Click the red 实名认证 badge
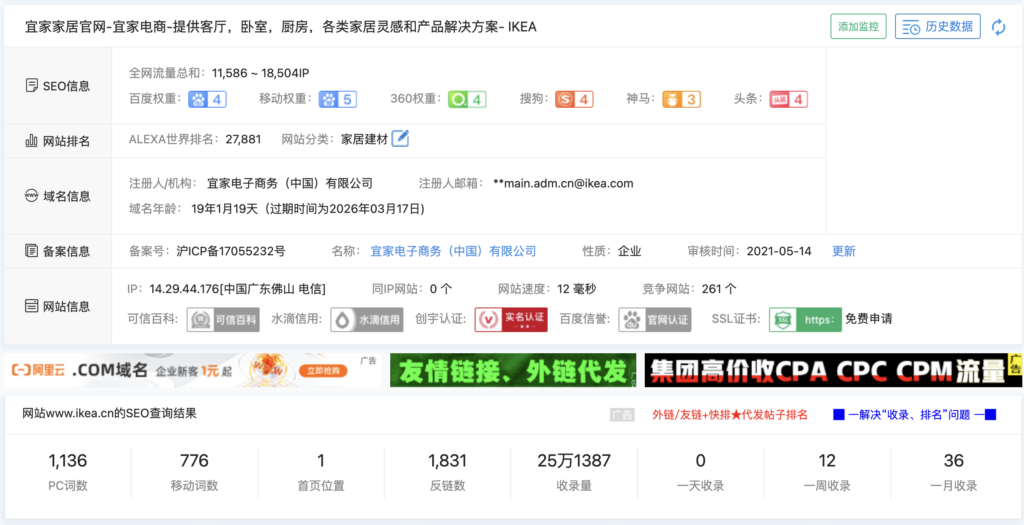 (x=511, y=320)
